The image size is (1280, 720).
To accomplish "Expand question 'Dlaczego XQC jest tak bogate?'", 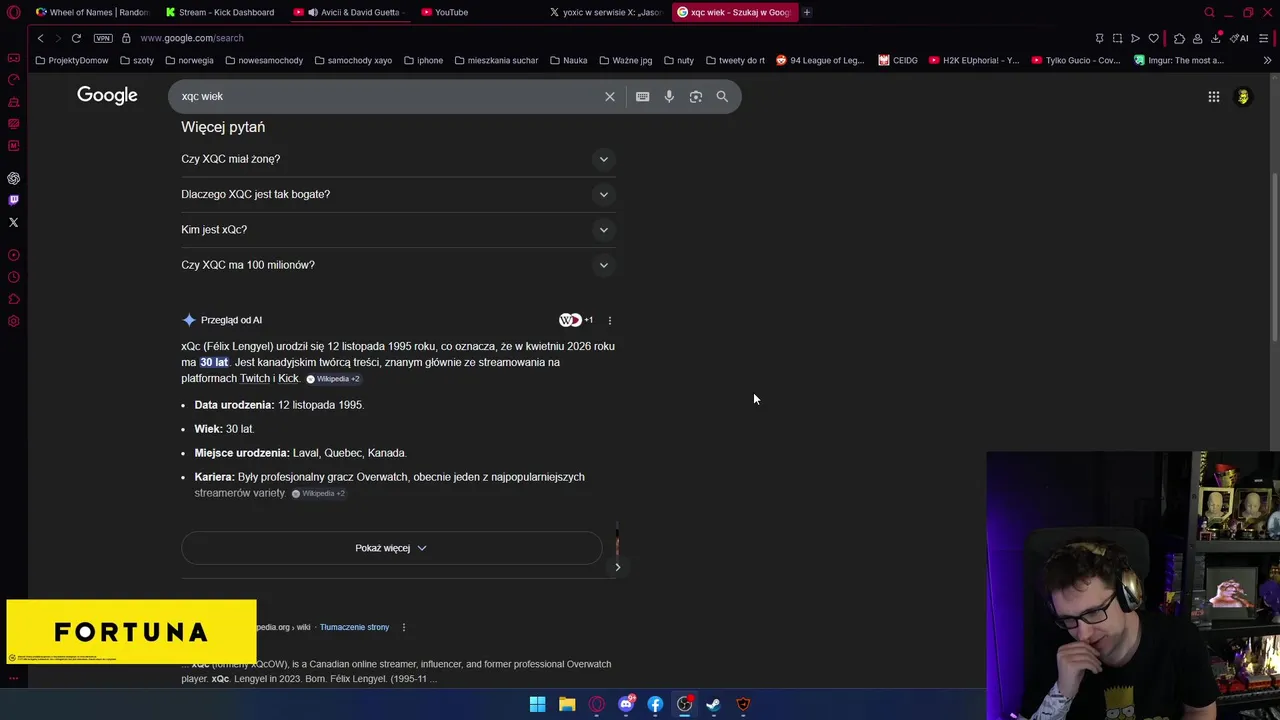I will 396,194.
